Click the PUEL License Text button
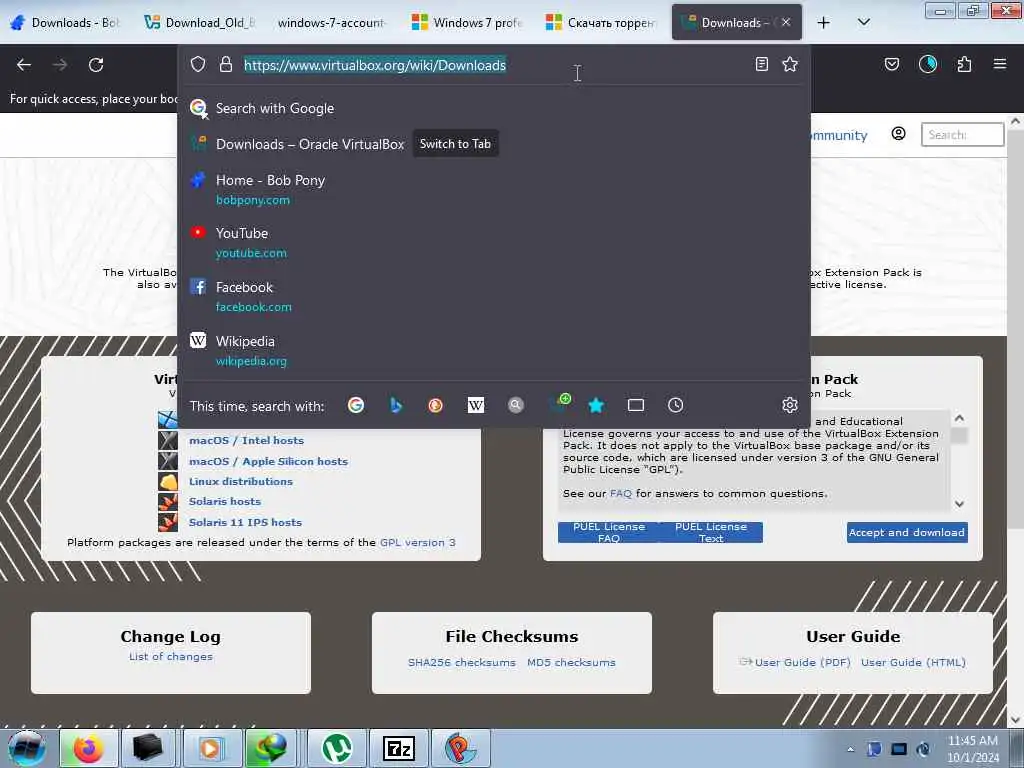The height and width of the screenshot is (768, 1024). click(711, 532)
